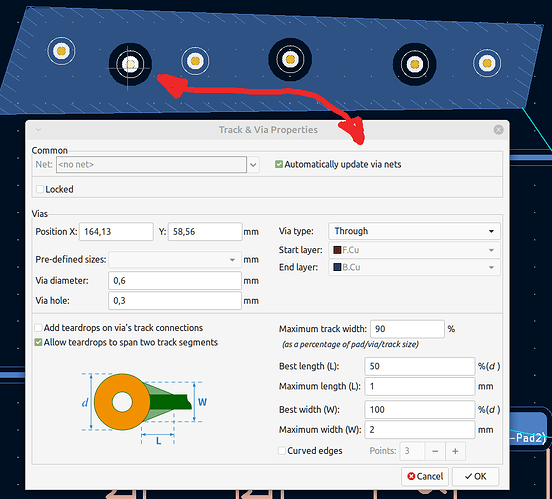Confirm with the OK button

475,476
